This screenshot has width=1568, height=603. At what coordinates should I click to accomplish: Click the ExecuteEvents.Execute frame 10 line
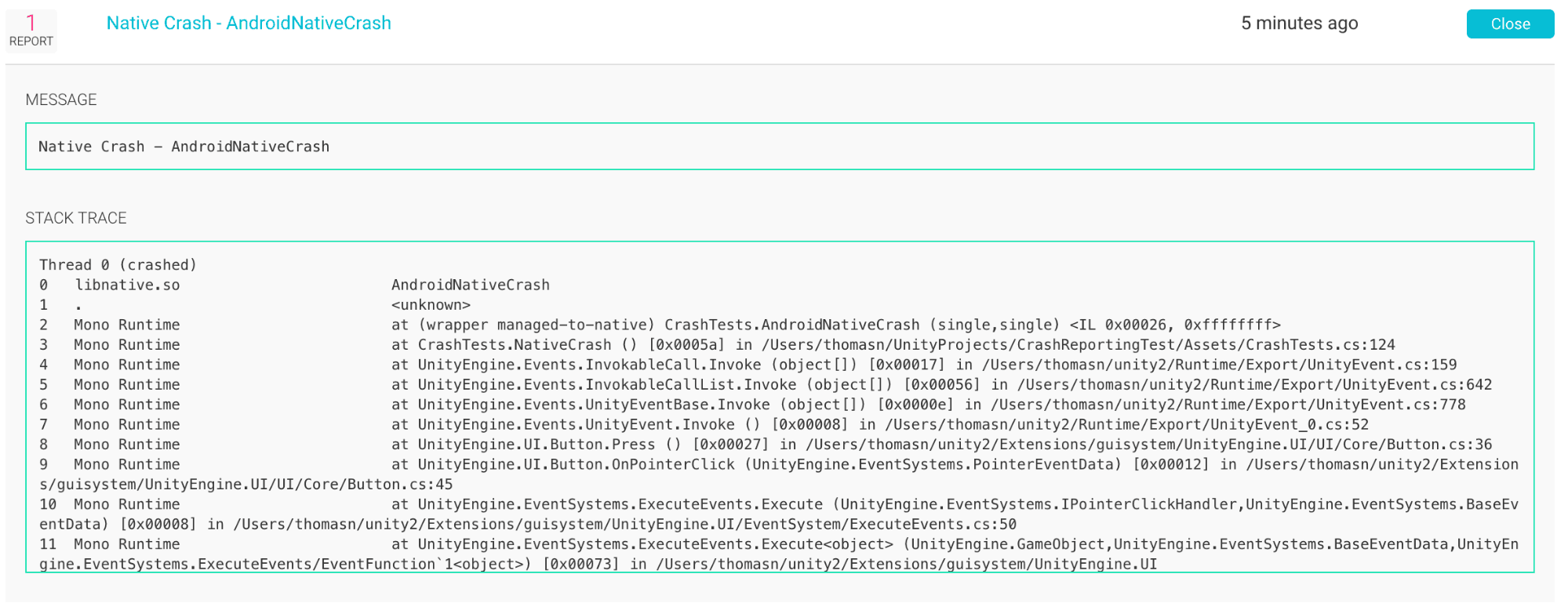(x=780, y=514)
